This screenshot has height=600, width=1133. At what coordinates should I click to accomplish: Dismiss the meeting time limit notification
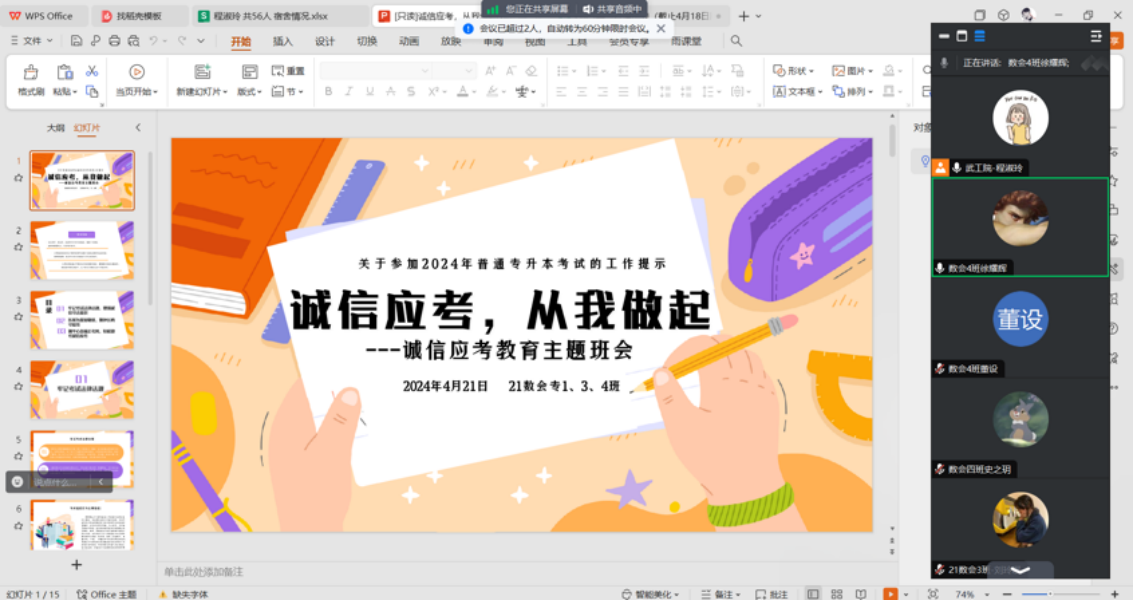click(x=660, y=29)
